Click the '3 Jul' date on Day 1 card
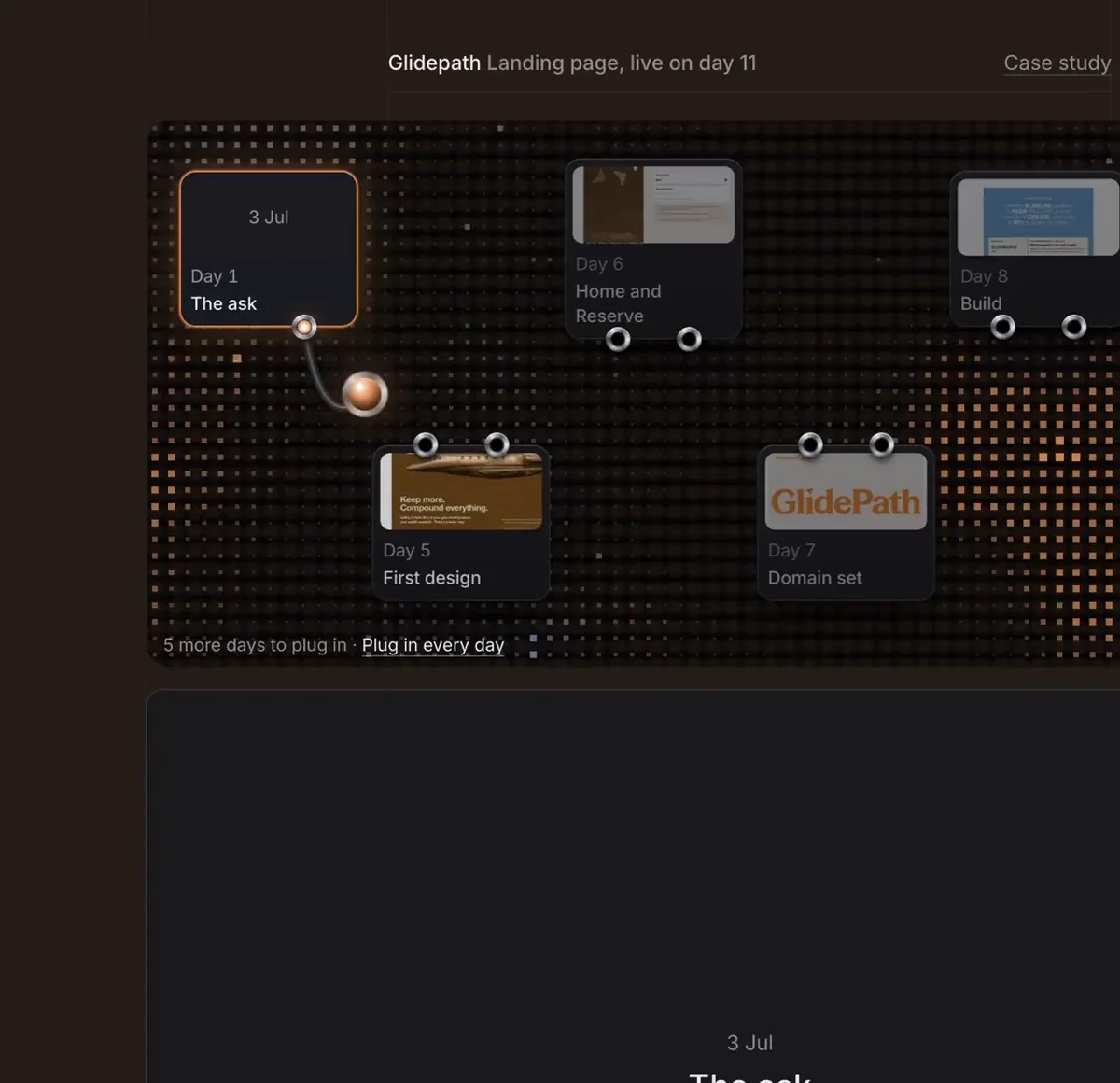Screen dimensions: 1120x1083 (269, 217)
